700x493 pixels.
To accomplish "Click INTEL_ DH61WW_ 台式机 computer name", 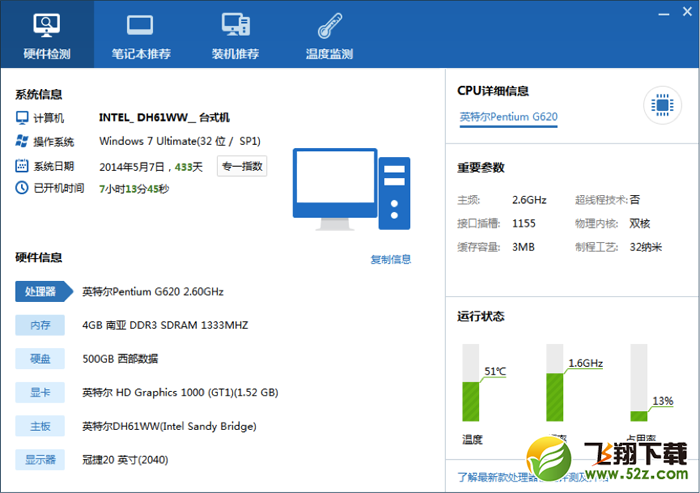I will pos(164,117).
